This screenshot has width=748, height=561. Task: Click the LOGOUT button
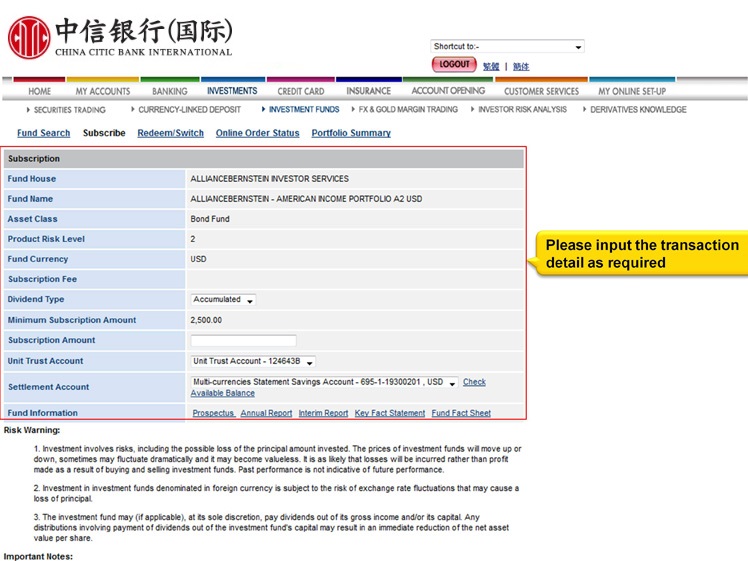454,64
